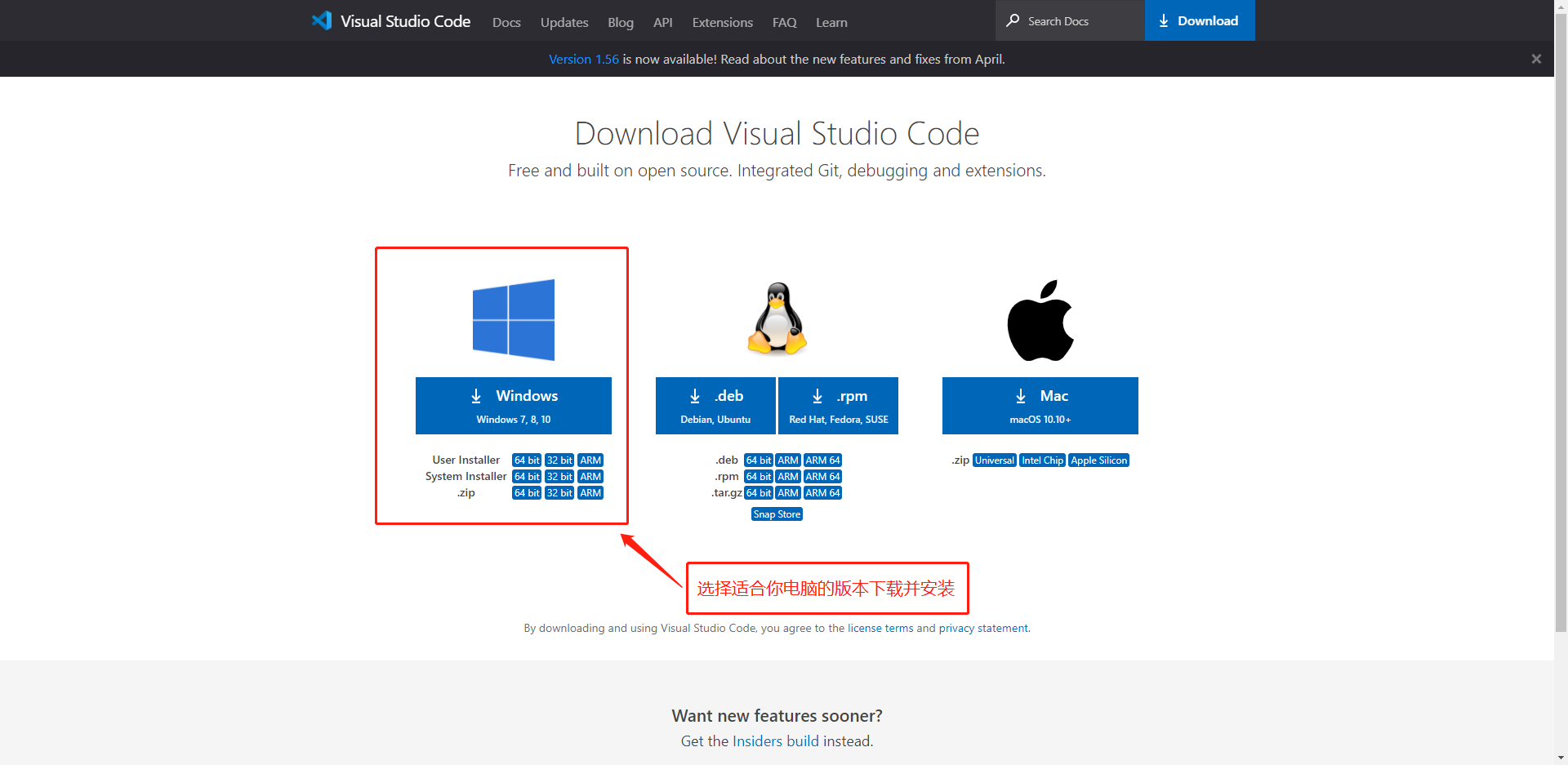This screenshot has height=765, width=1568.
Task: Open the Extensions menu item
Action: (722, 22)
